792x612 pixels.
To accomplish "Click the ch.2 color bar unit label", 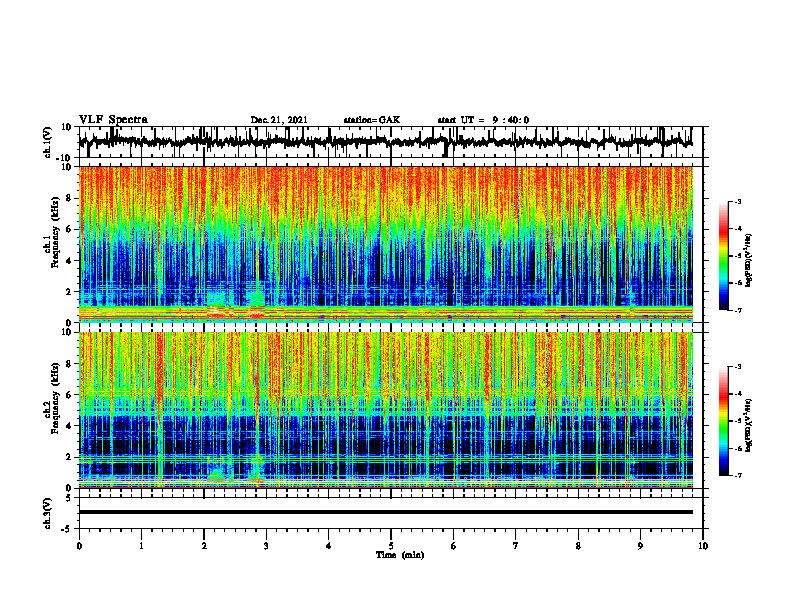I will point(749,425).
